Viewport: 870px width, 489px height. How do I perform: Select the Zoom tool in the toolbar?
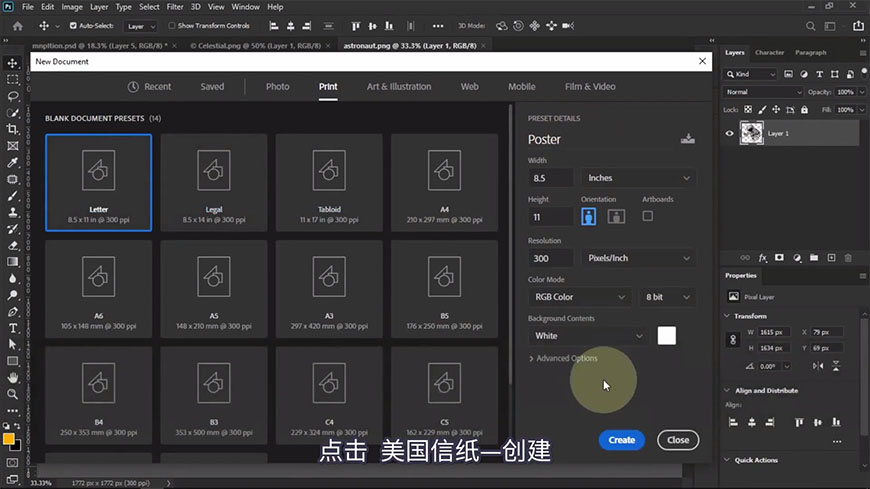pyautogui.click(x=12, y=395)
